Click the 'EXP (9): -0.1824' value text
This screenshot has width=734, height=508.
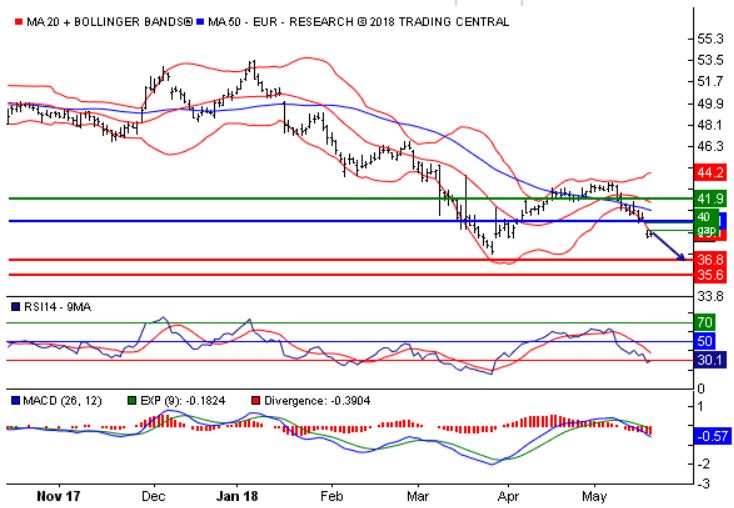183,401
